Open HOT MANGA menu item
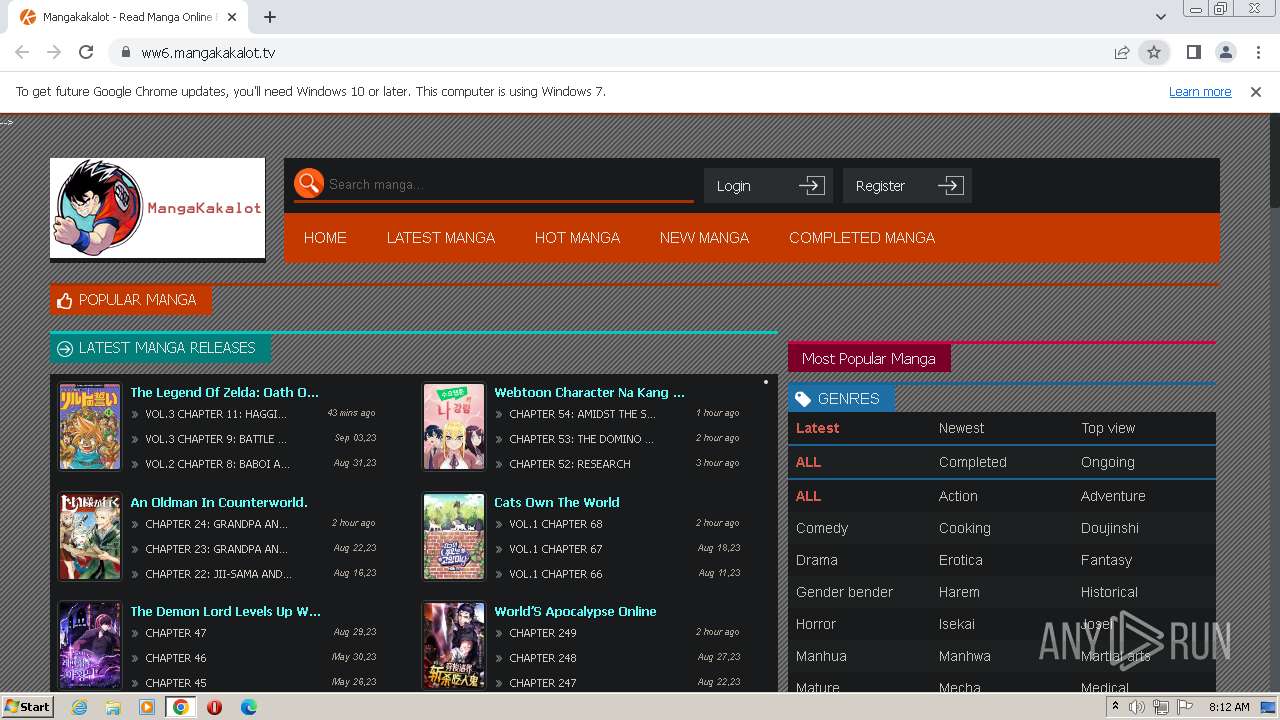 click(x=577, y=238)
